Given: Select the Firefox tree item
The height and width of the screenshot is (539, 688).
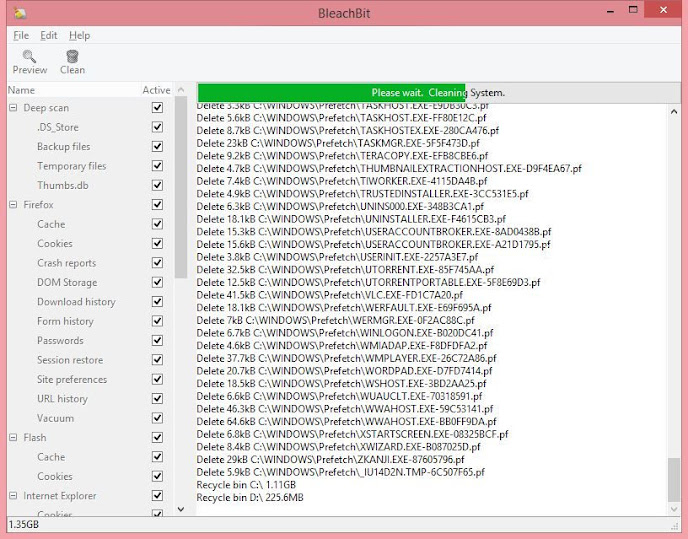Looking at the screenshot, I should (x=38, y=205).
